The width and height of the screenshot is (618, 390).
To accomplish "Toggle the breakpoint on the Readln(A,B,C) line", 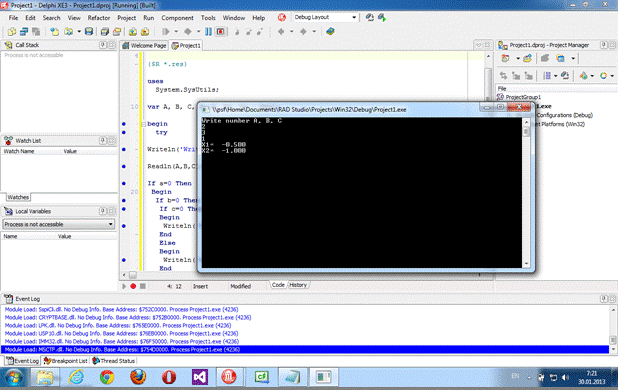I will 124,166.
